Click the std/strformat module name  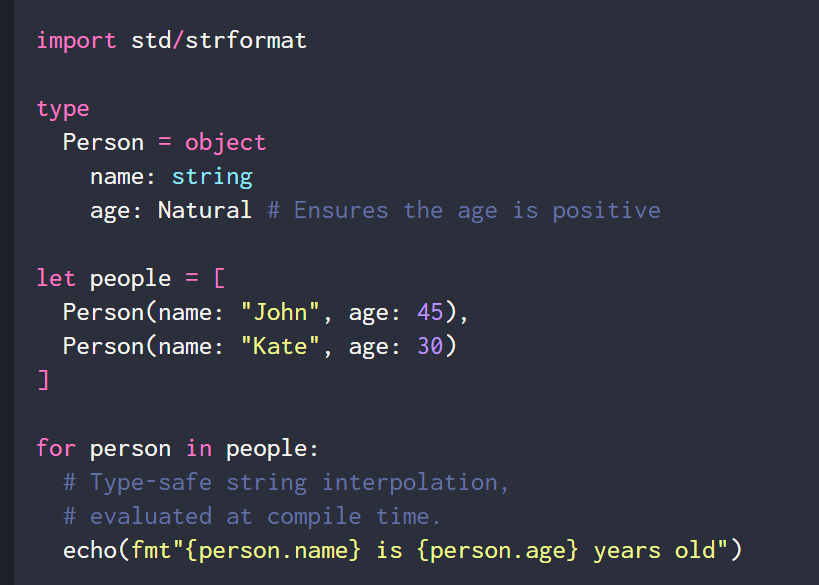[219, 41]
